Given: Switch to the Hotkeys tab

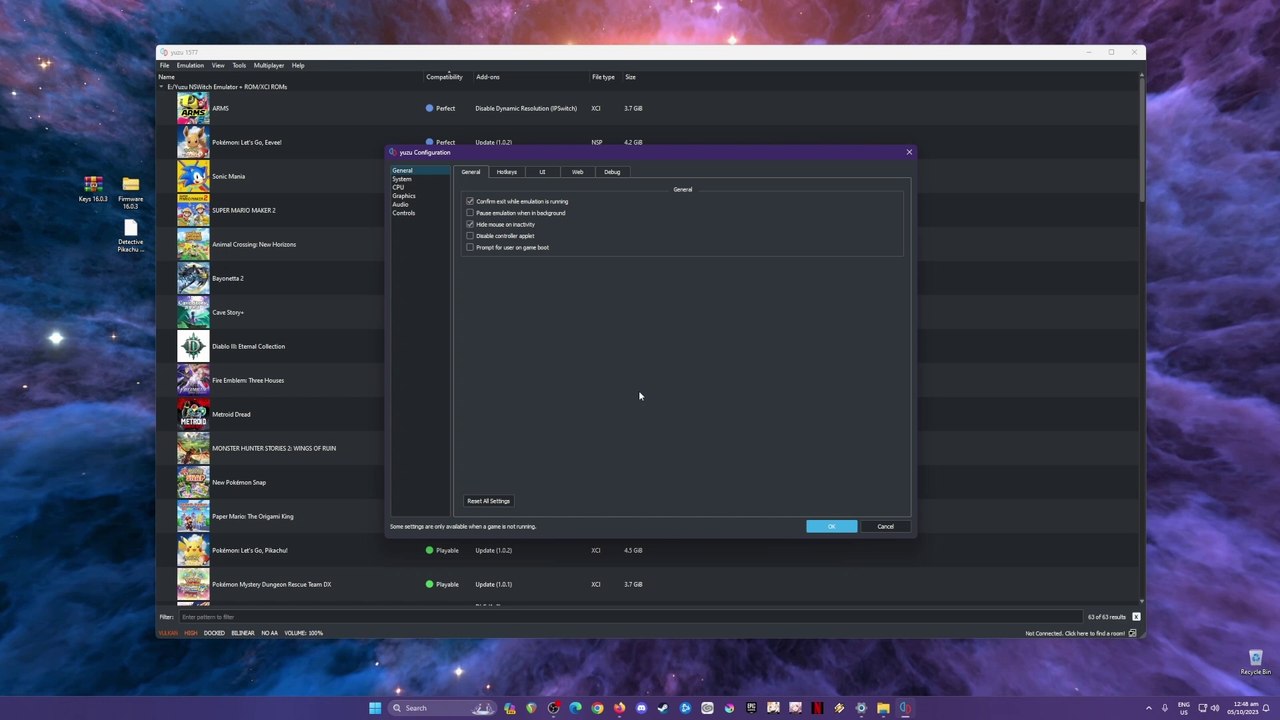Looking at the screenshot, I should (506, 172).
